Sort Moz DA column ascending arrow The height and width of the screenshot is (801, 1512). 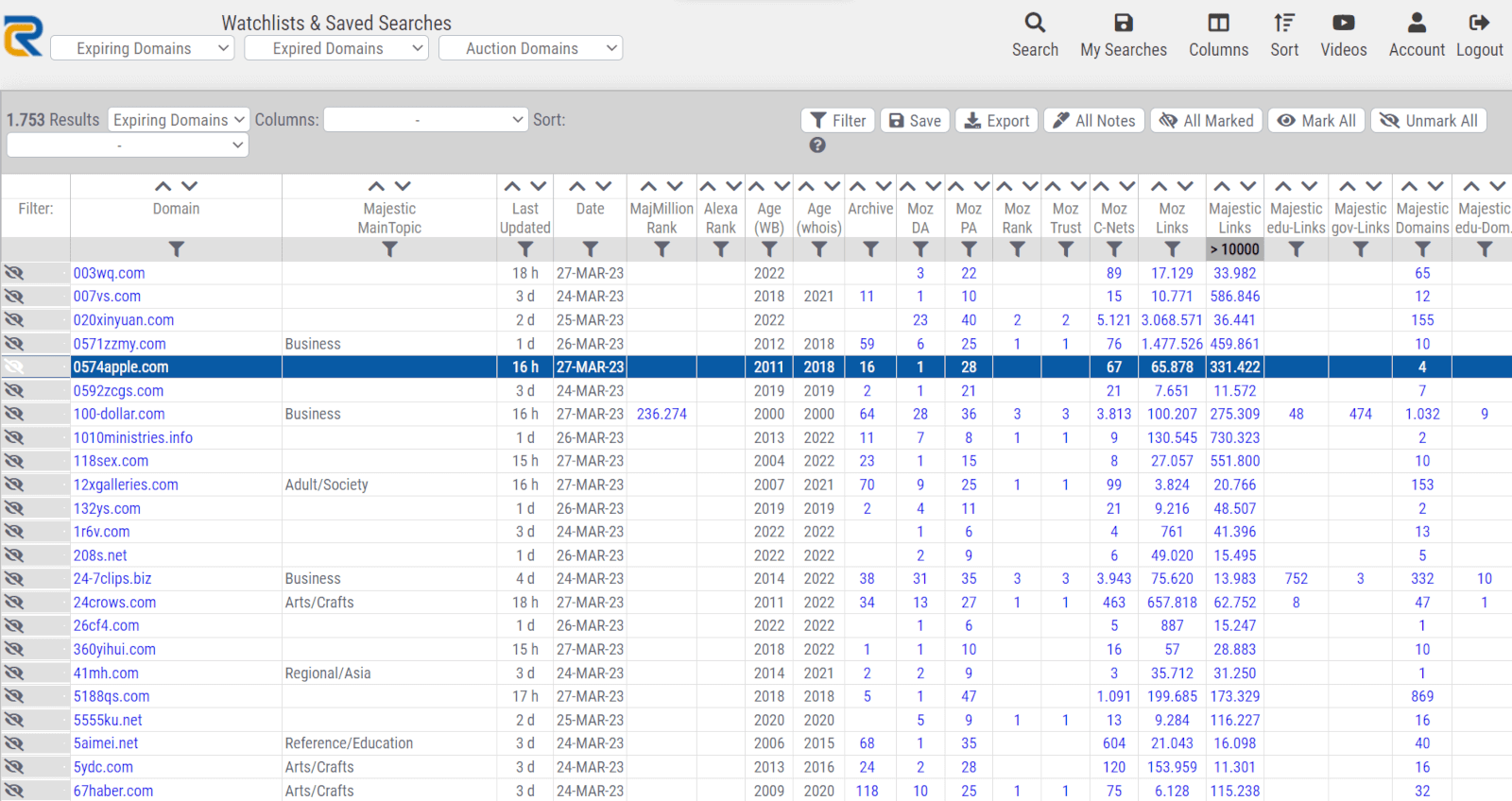pos(907,186)
